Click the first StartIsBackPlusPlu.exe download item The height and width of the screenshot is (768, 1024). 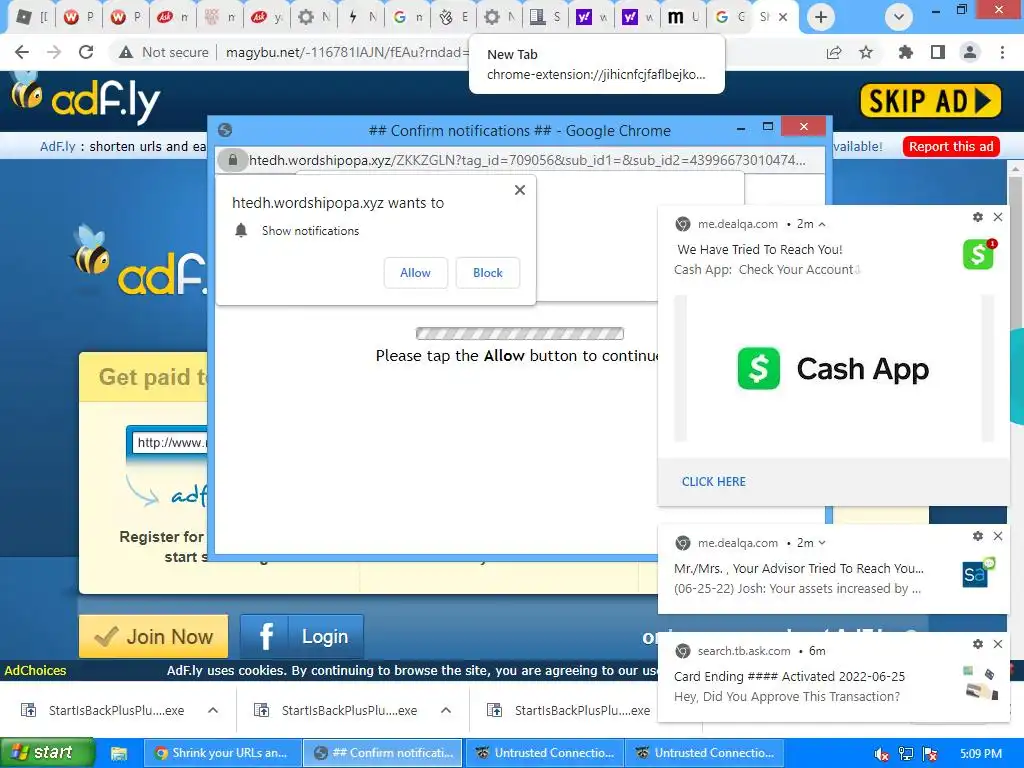tap(103, 710)
